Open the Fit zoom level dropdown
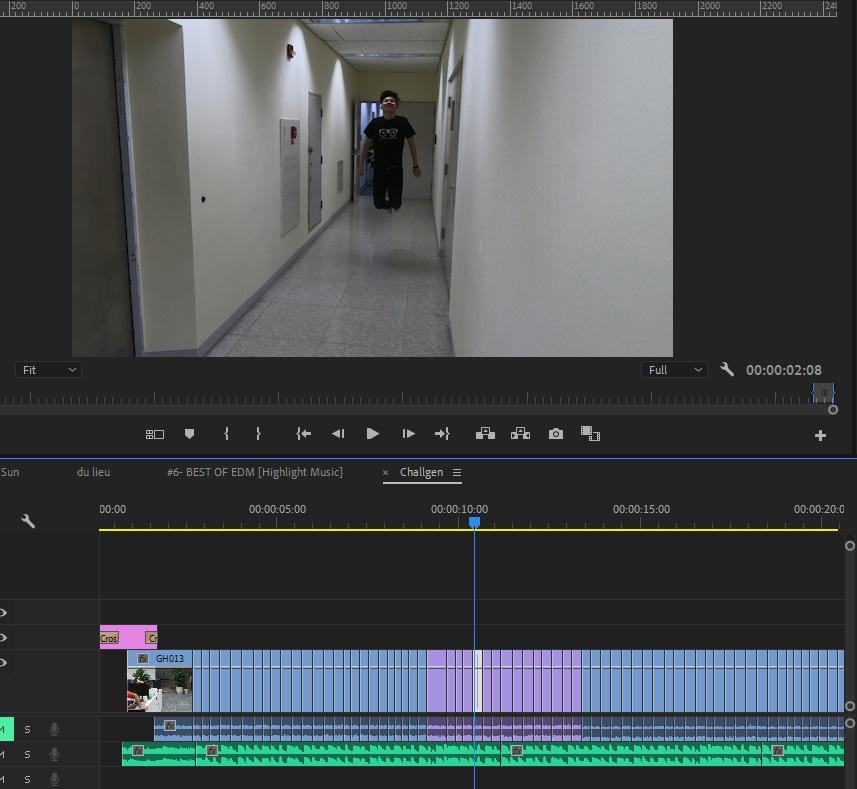Viewport: 857px width, 789px height. pyautogui.click(x=49, y=370)
